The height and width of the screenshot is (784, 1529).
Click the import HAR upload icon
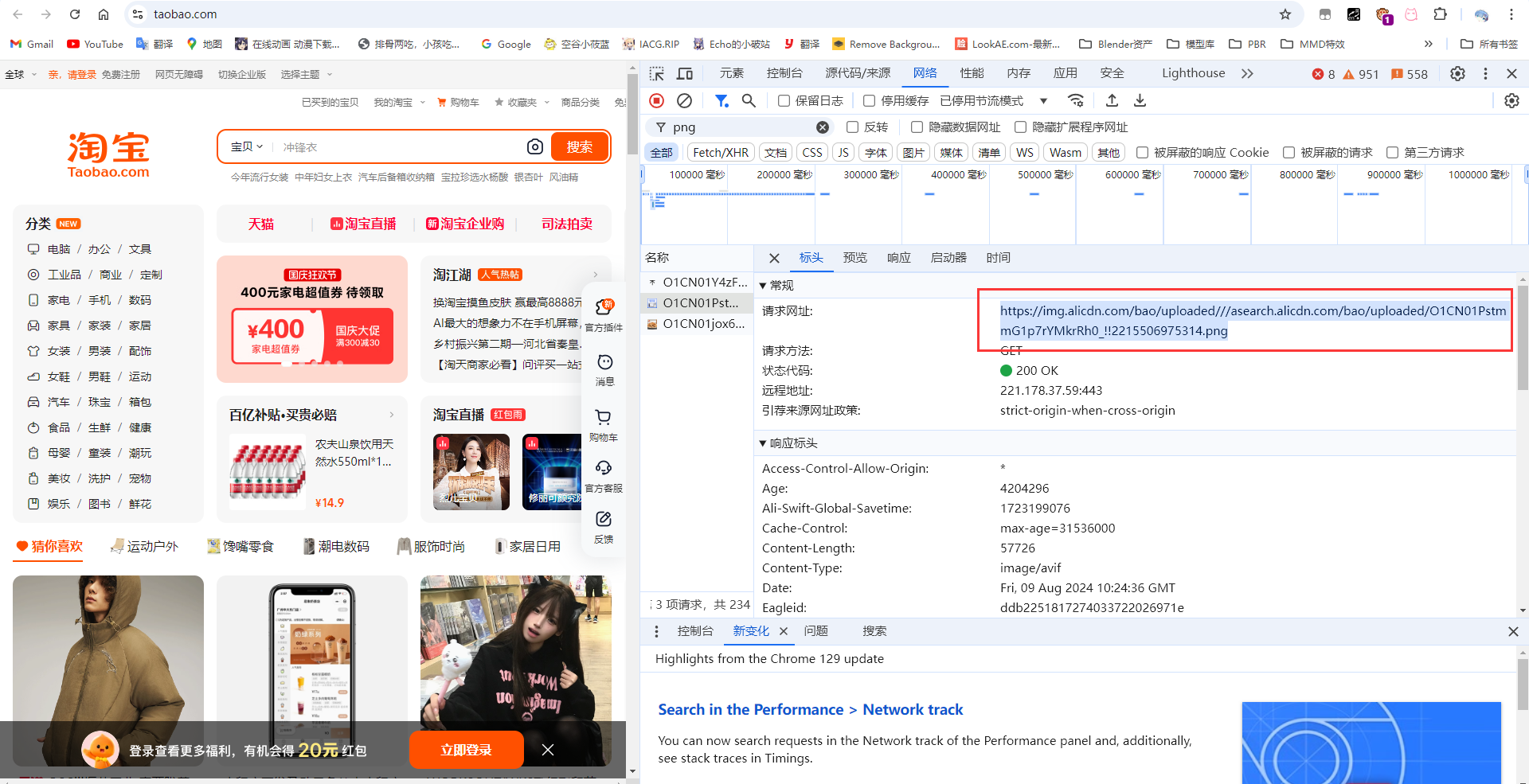pos(1112,100)
